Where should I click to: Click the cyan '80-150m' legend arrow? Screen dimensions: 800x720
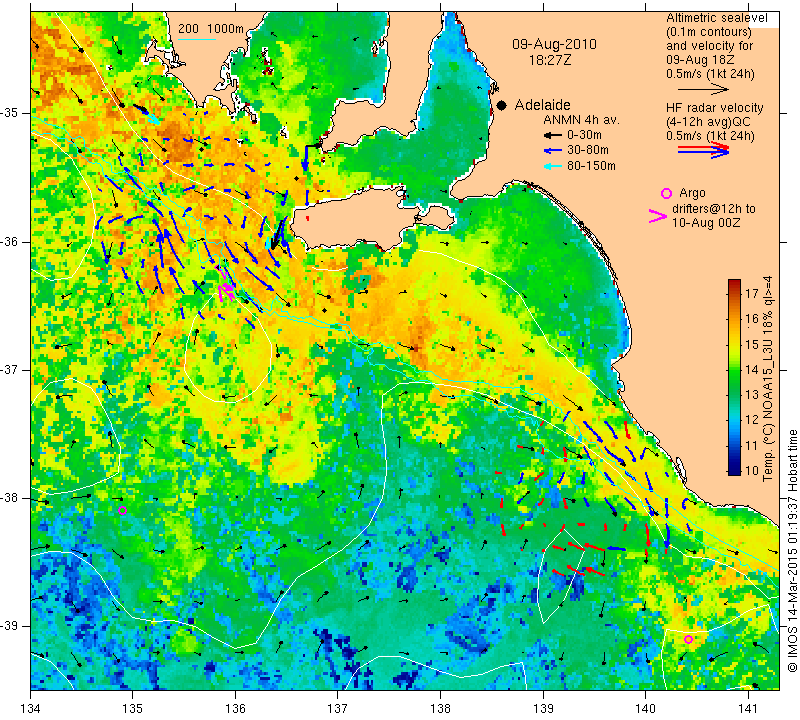coord(553,166)
